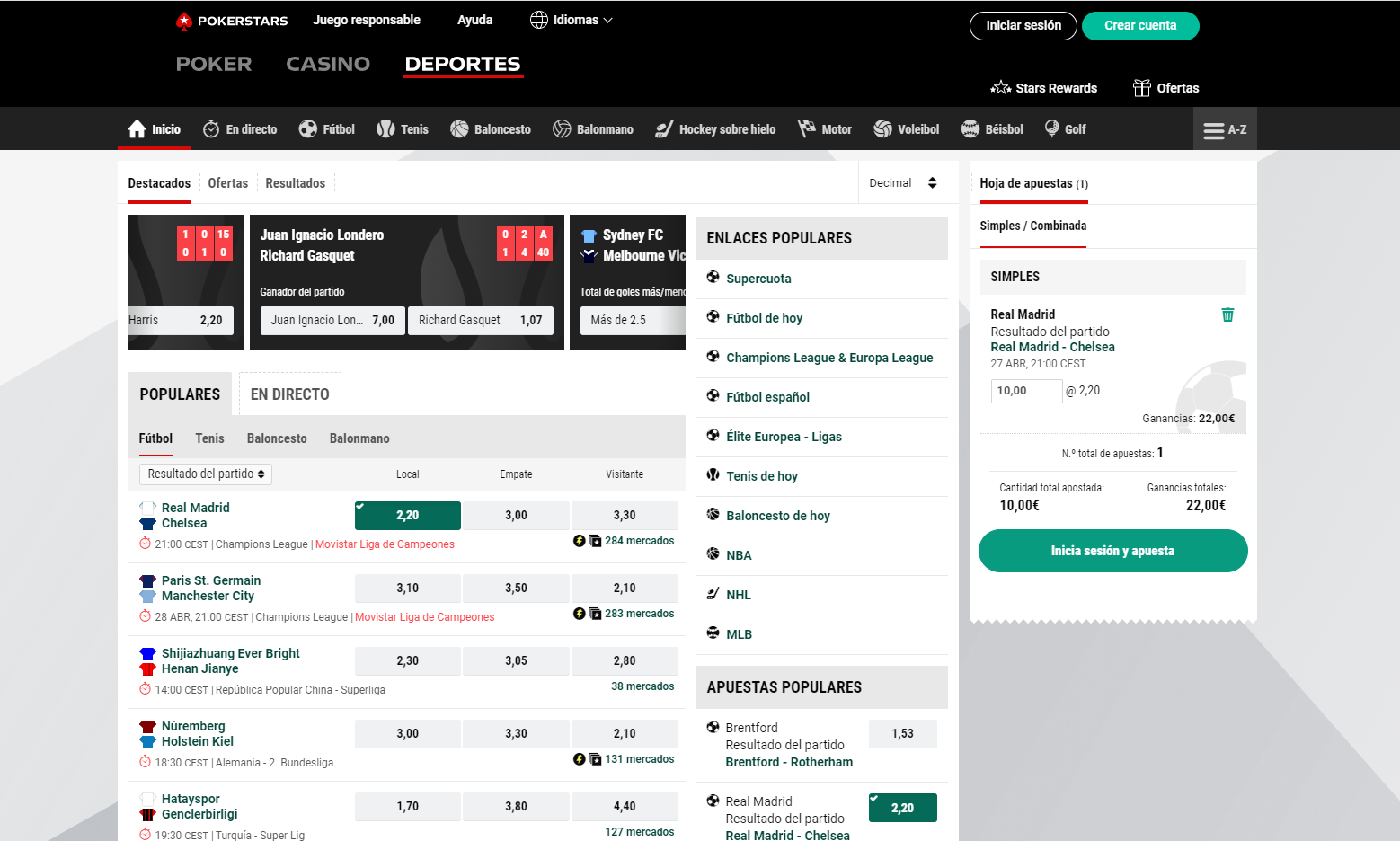Select the Tenis sport in navigation bar

tap(403, 129)
